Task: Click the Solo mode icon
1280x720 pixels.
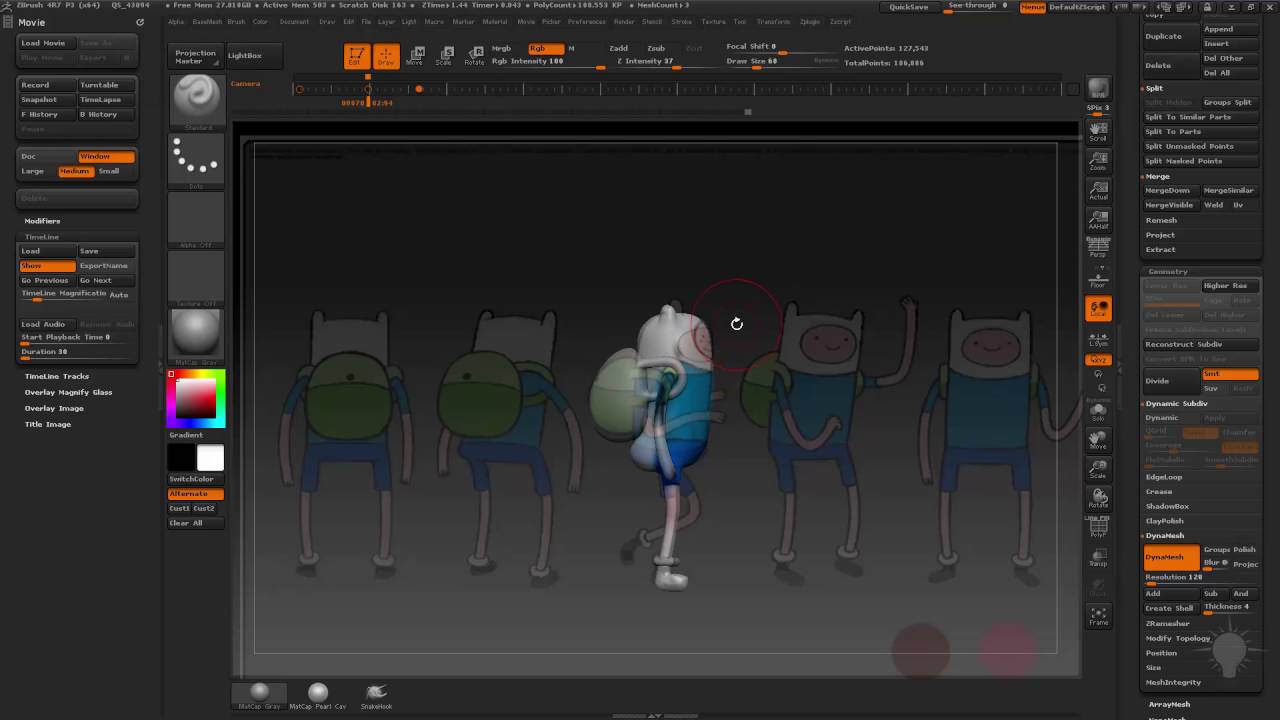Action: point(1098,411)
